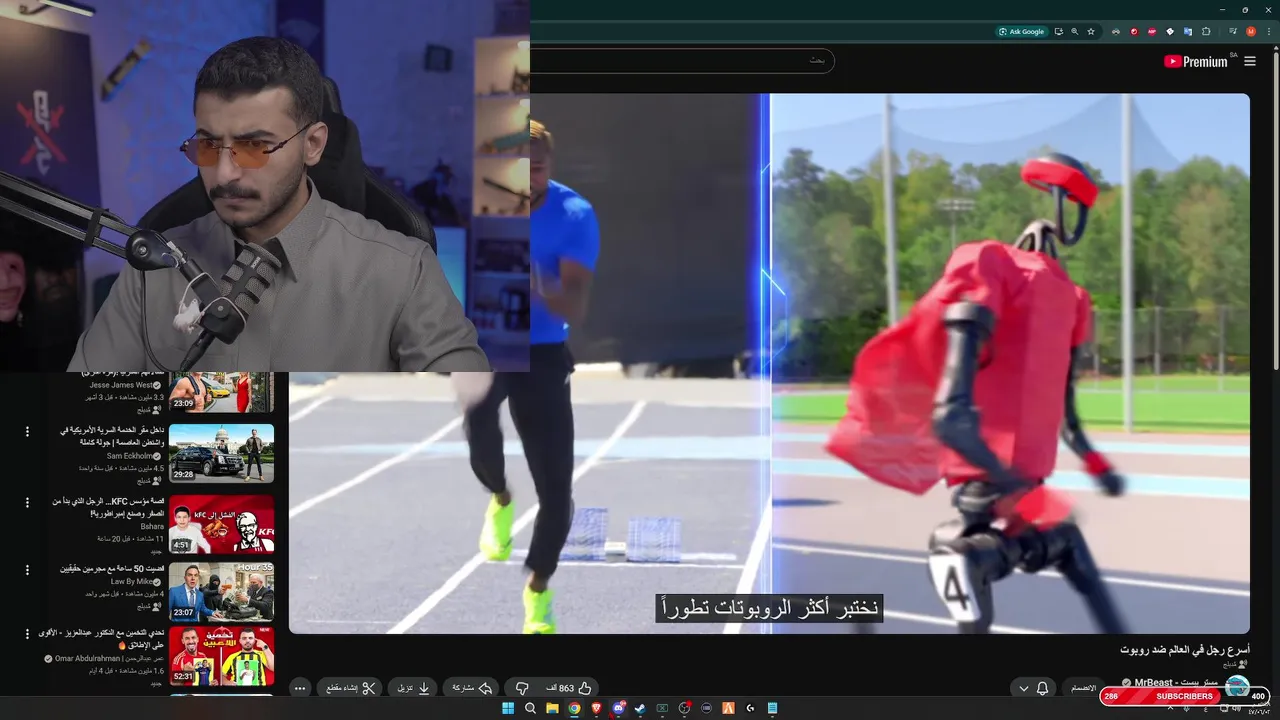Click the Share (مشاركة) button
This screenshot has height=720, width=1280.
tap(472, 688)
